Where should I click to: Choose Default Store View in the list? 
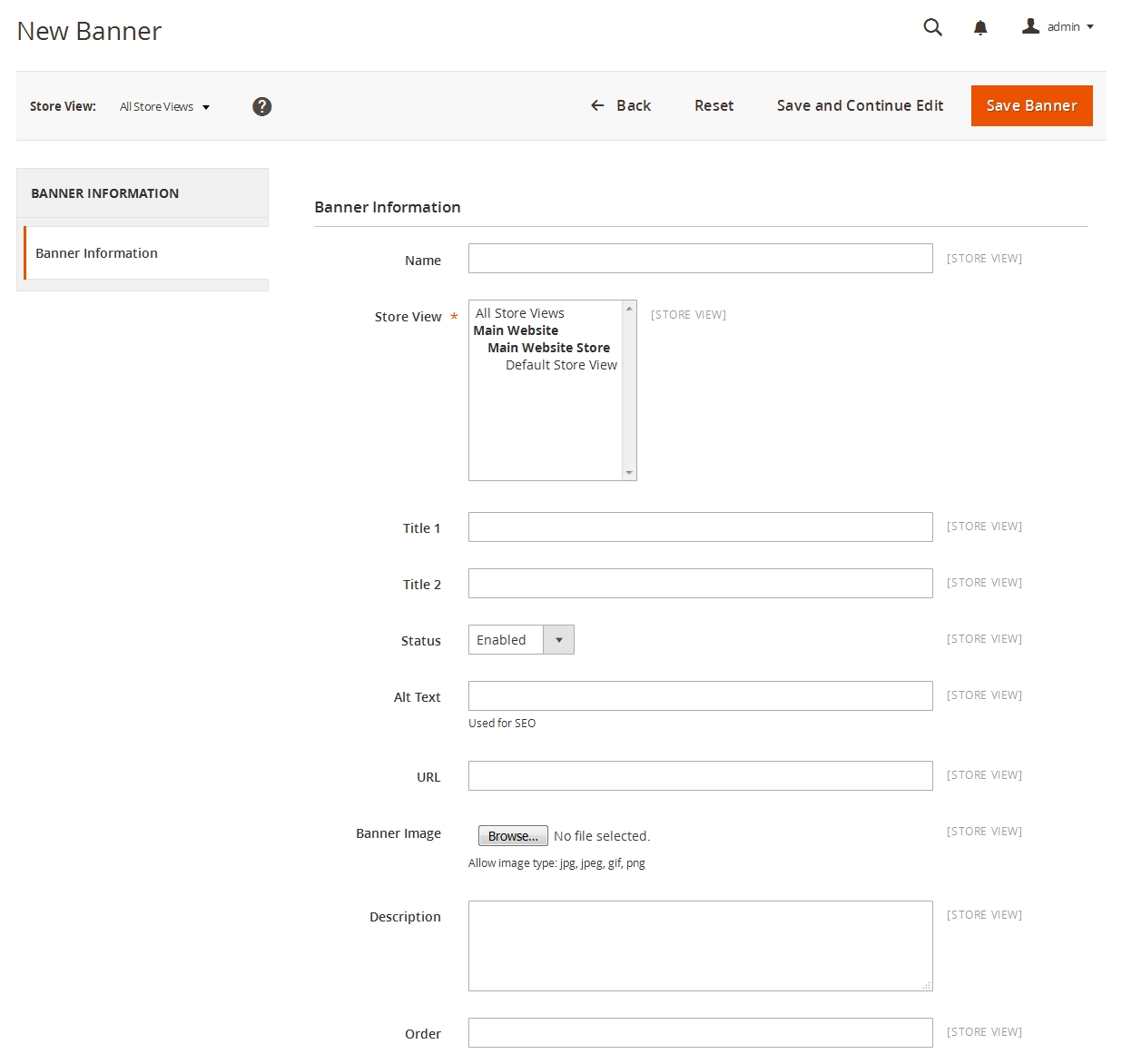(560, 365)
